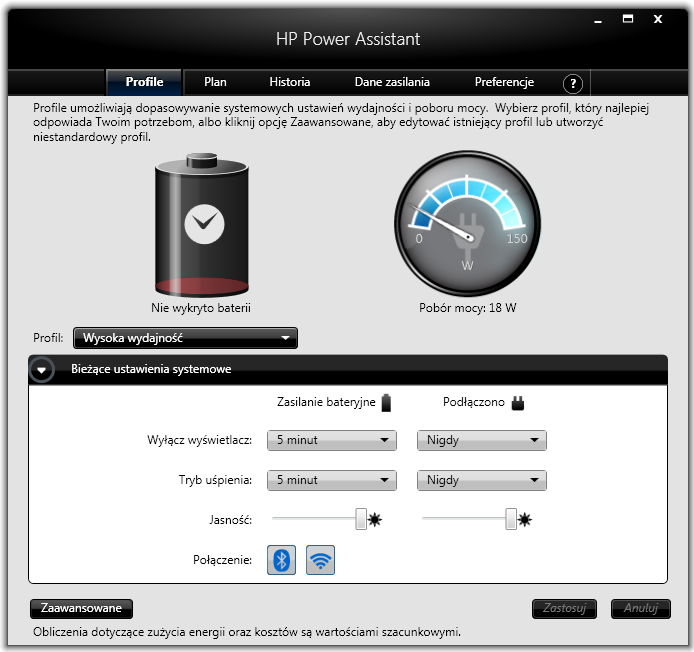Switch to the Preferencje tab

tap(504, 82)
